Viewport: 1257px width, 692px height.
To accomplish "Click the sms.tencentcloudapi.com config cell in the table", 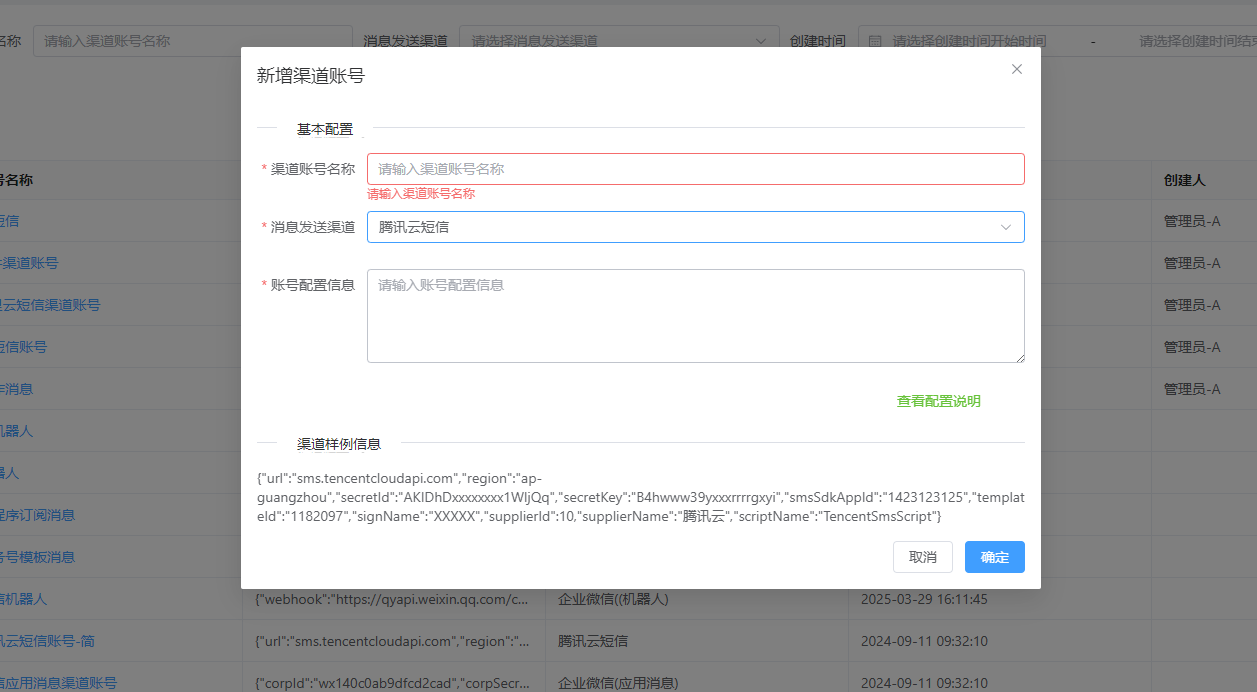I will coord(392,641).
